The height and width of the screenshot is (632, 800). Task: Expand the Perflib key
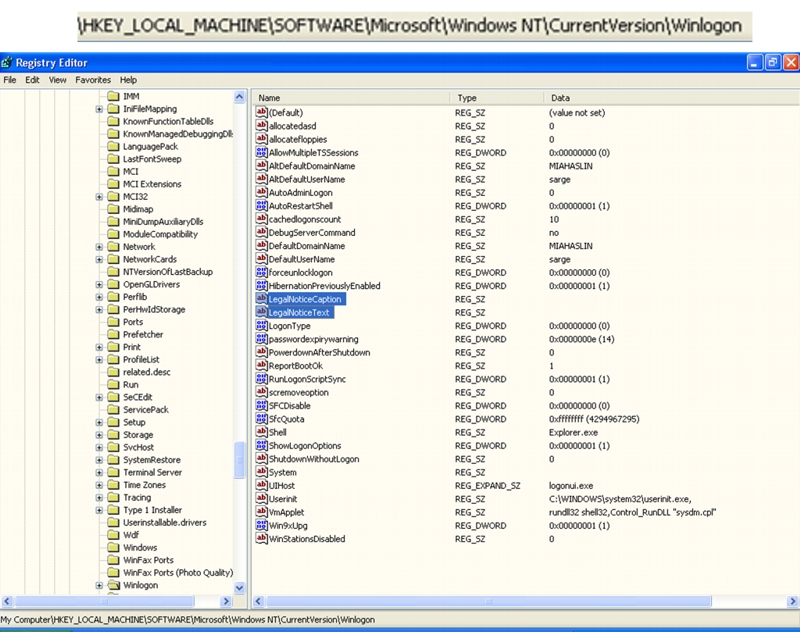[x=99, y=297]
